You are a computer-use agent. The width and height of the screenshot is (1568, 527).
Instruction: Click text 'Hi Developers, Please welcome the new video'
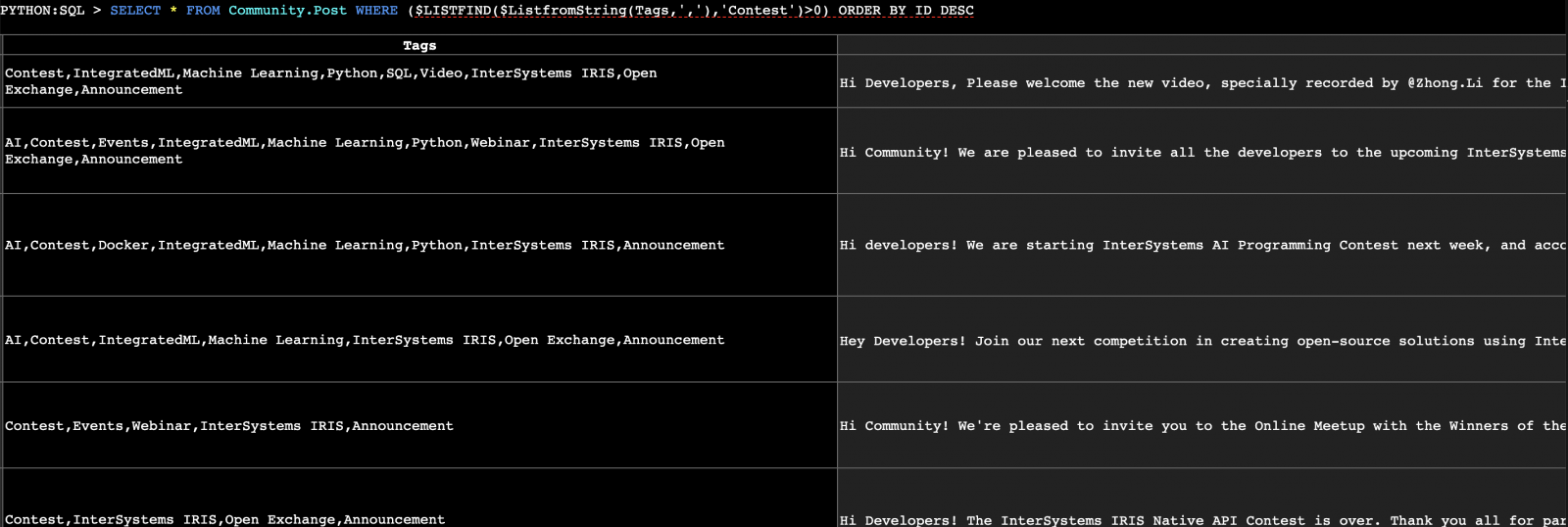point(1025,83)
